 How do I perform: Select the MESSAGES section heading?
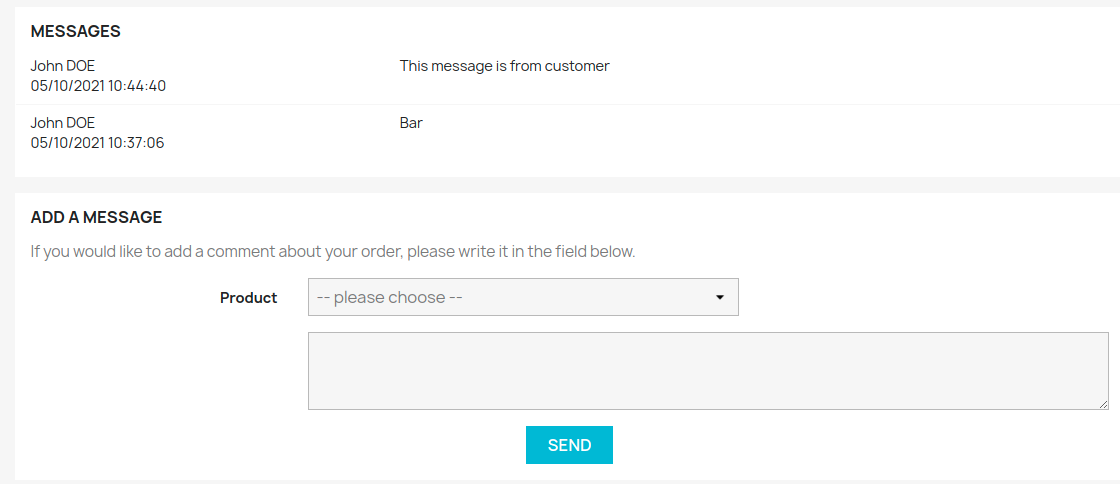click(x=76, y=31)
